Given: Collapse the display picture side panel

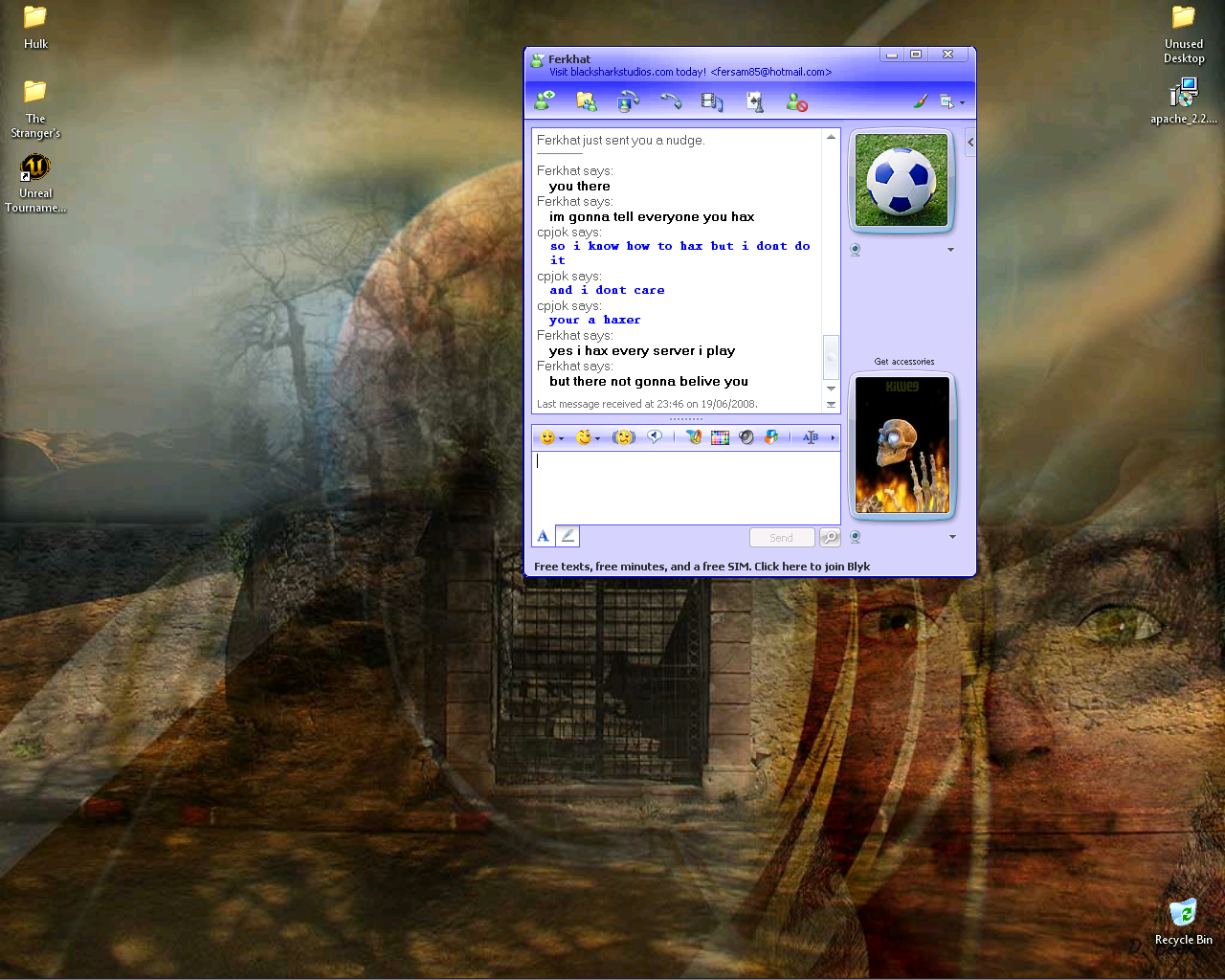Looking at the screenshot, I should 970,143.
